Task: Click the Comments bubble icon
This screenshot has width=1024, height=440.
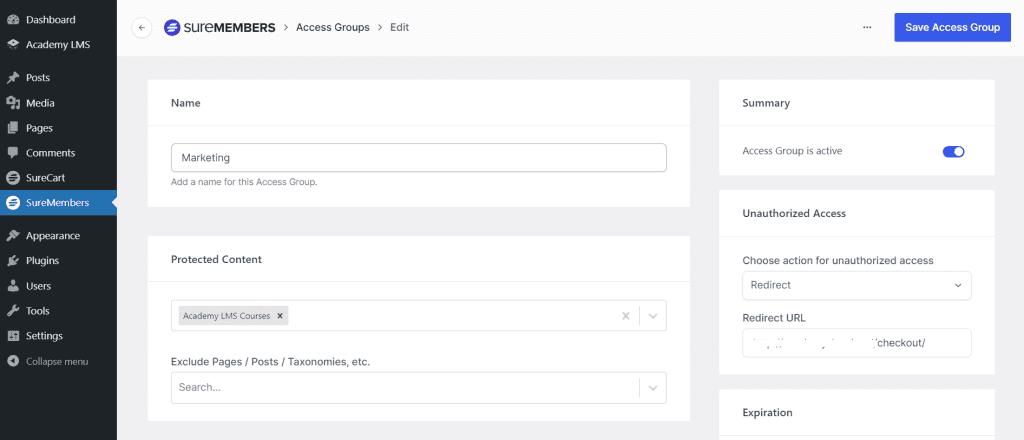Action: click(12, 153)
